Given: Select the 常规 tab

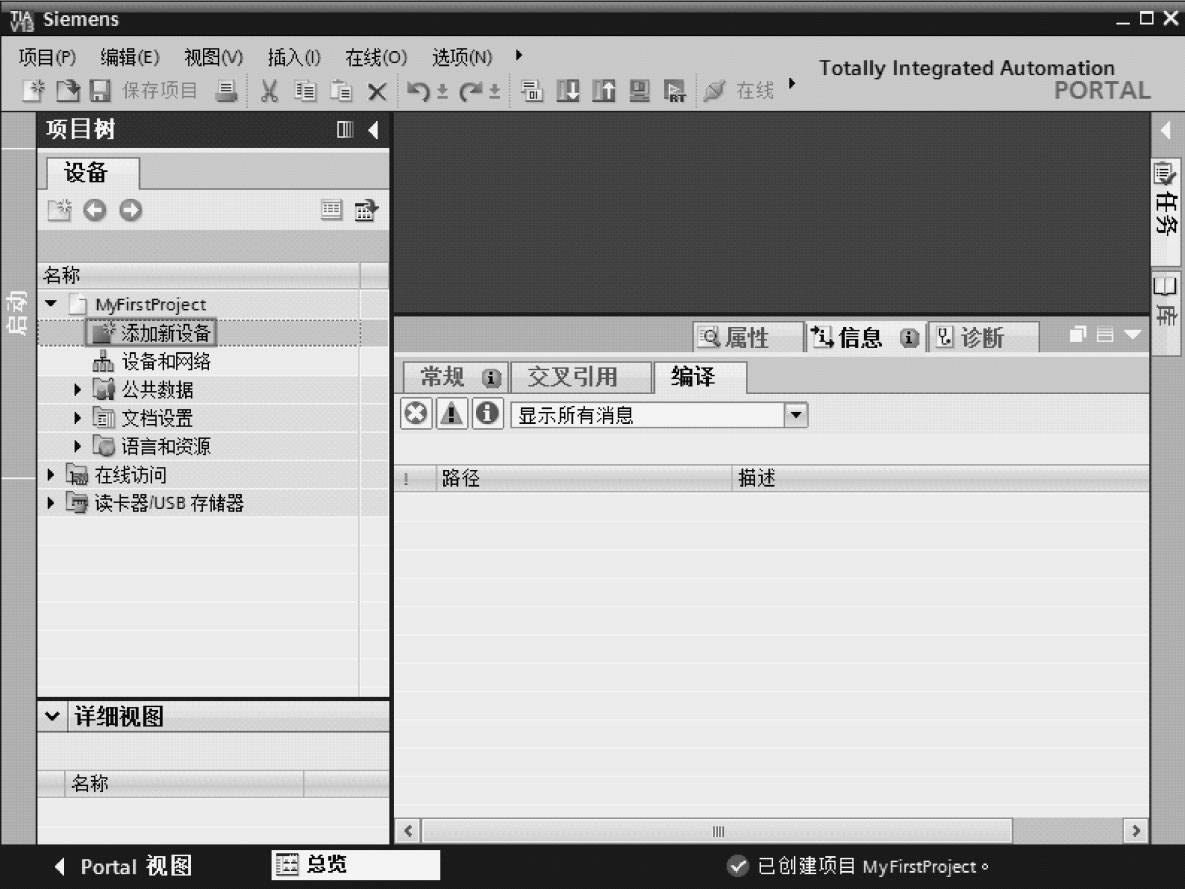Looking at the screenshot, I should tap(456, 376).
